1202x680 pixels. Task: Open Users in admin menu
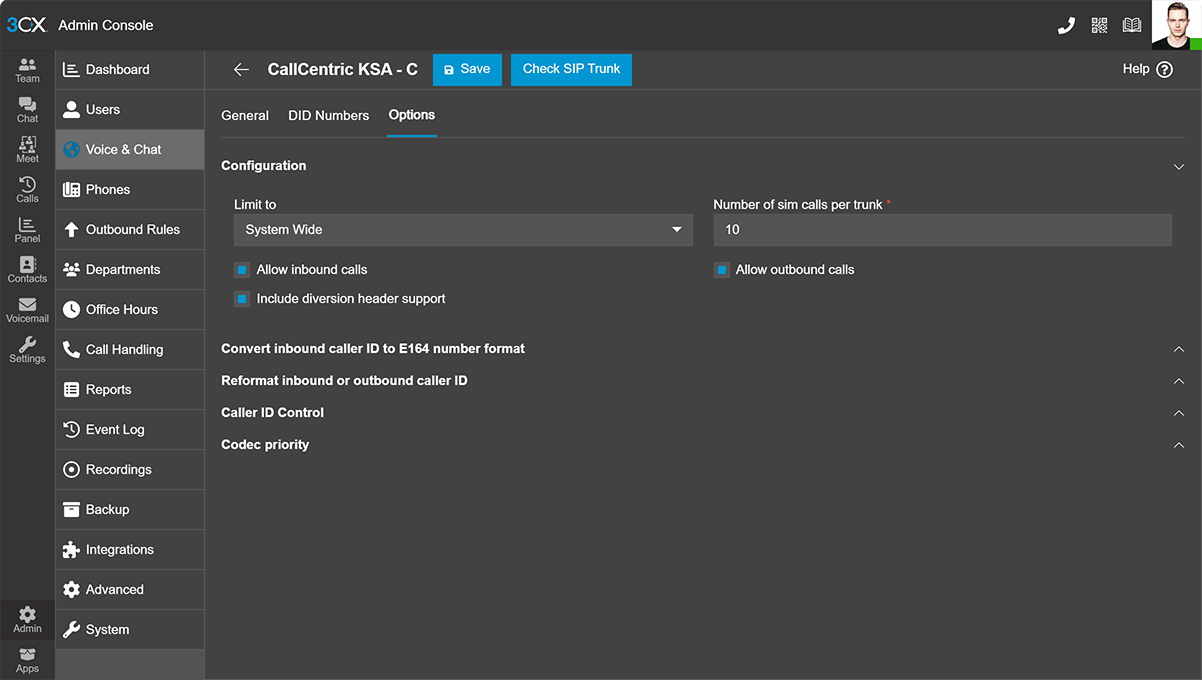pyautogui.click(x=130, y=110)
